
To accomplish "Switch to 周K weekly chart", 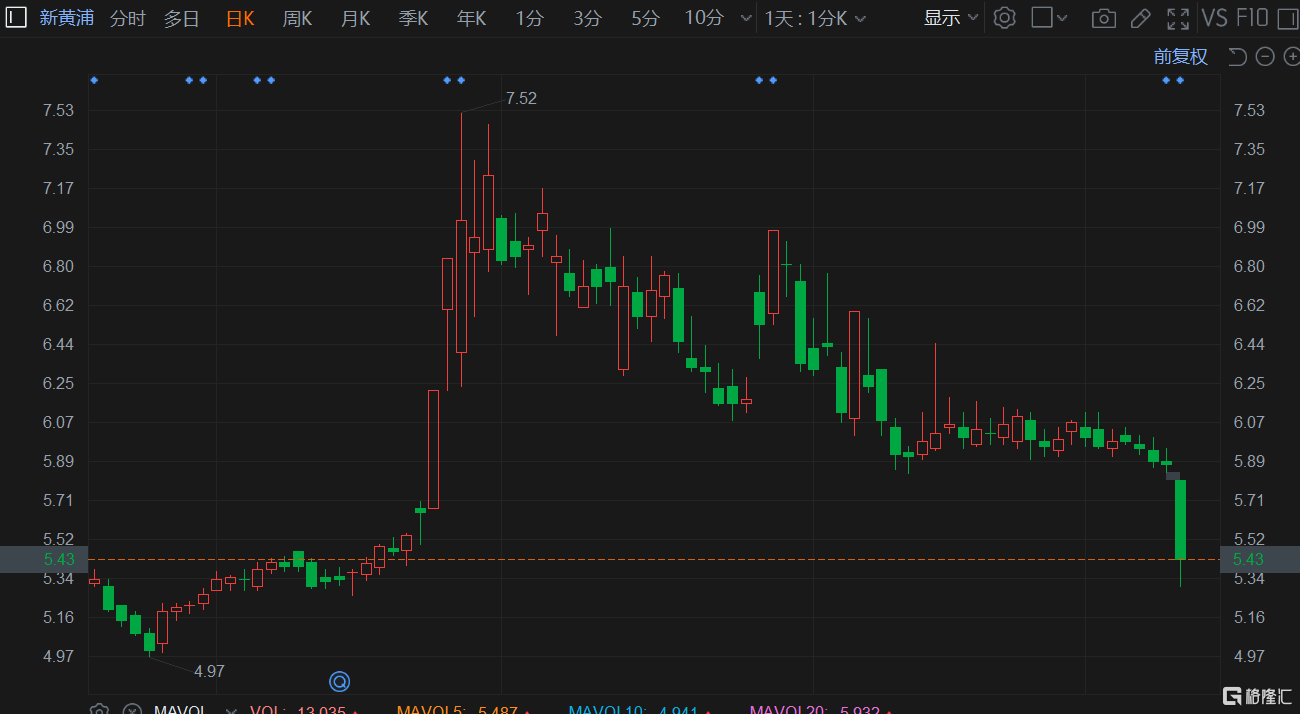I will (298, 18).
